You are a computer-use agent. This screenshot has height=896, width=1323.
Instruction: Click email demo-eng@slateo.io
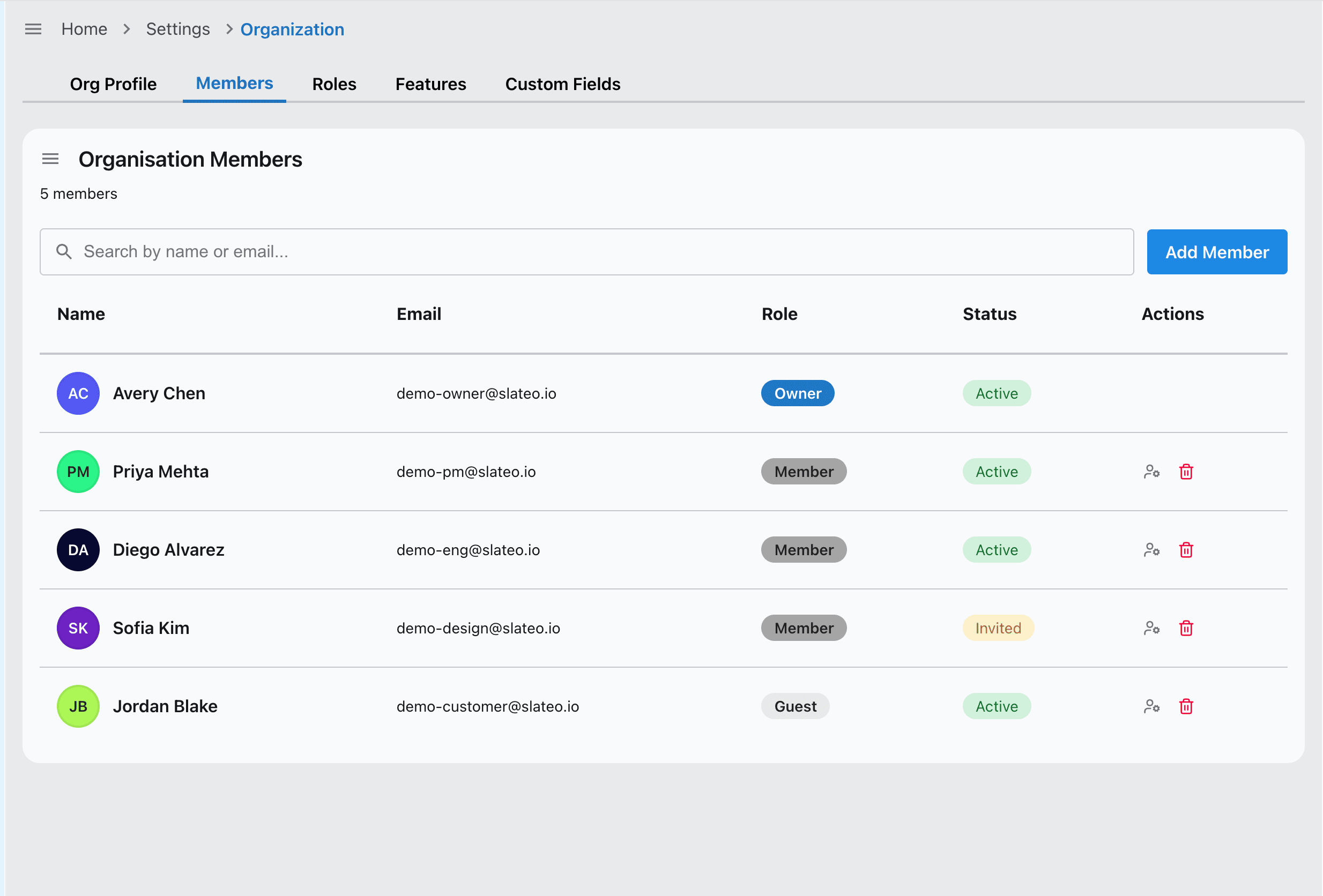(469, 550)
